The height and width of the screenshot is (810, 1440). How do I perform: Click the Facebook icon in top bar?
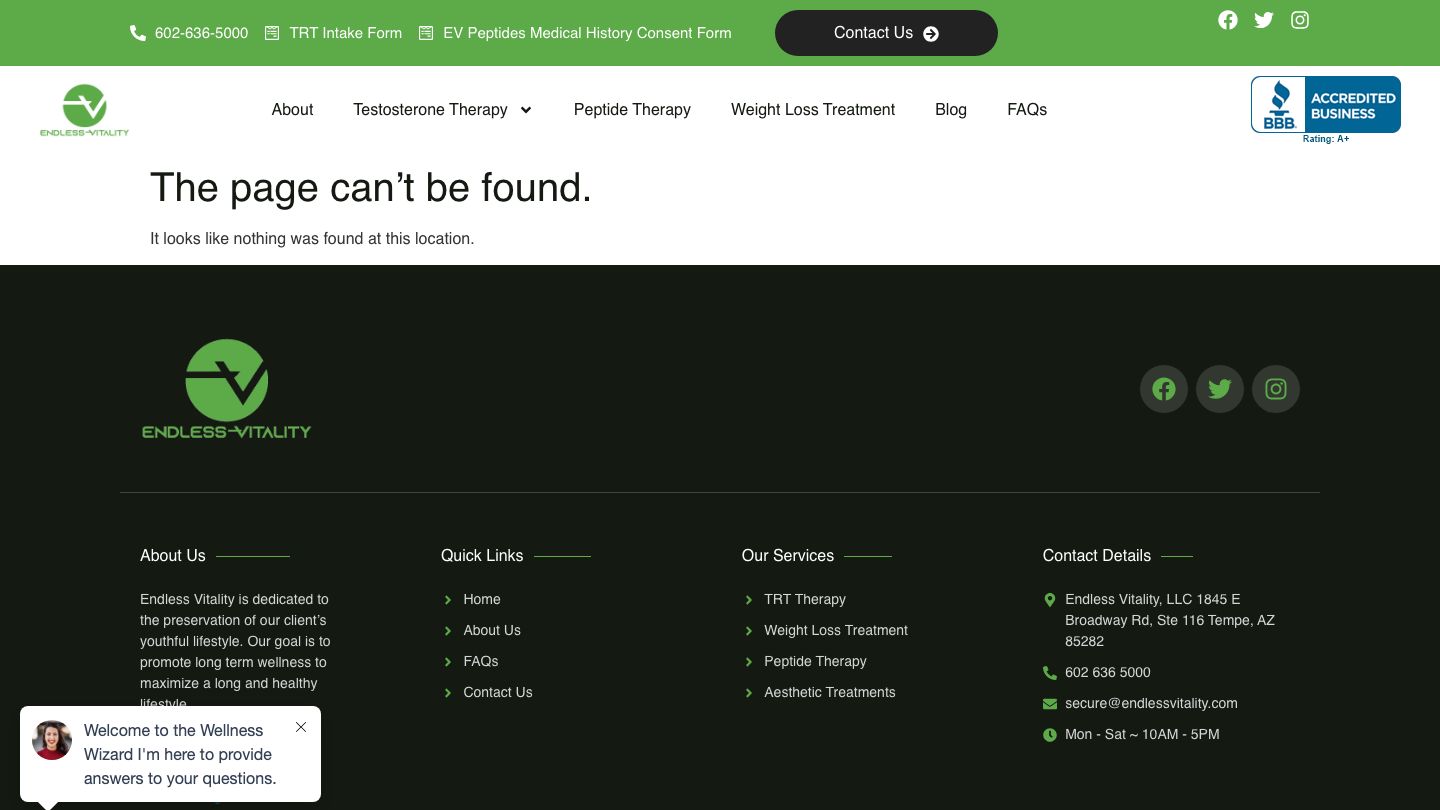pyautogui.click(x=1228, y=20)
